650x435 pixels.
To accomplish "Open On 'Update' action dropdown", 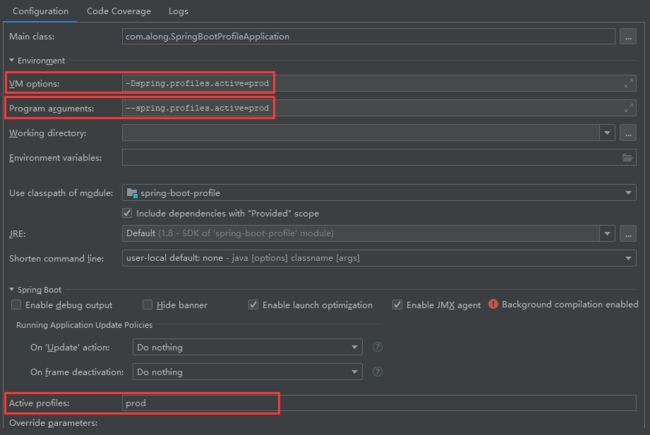I will tap(247, 347).
